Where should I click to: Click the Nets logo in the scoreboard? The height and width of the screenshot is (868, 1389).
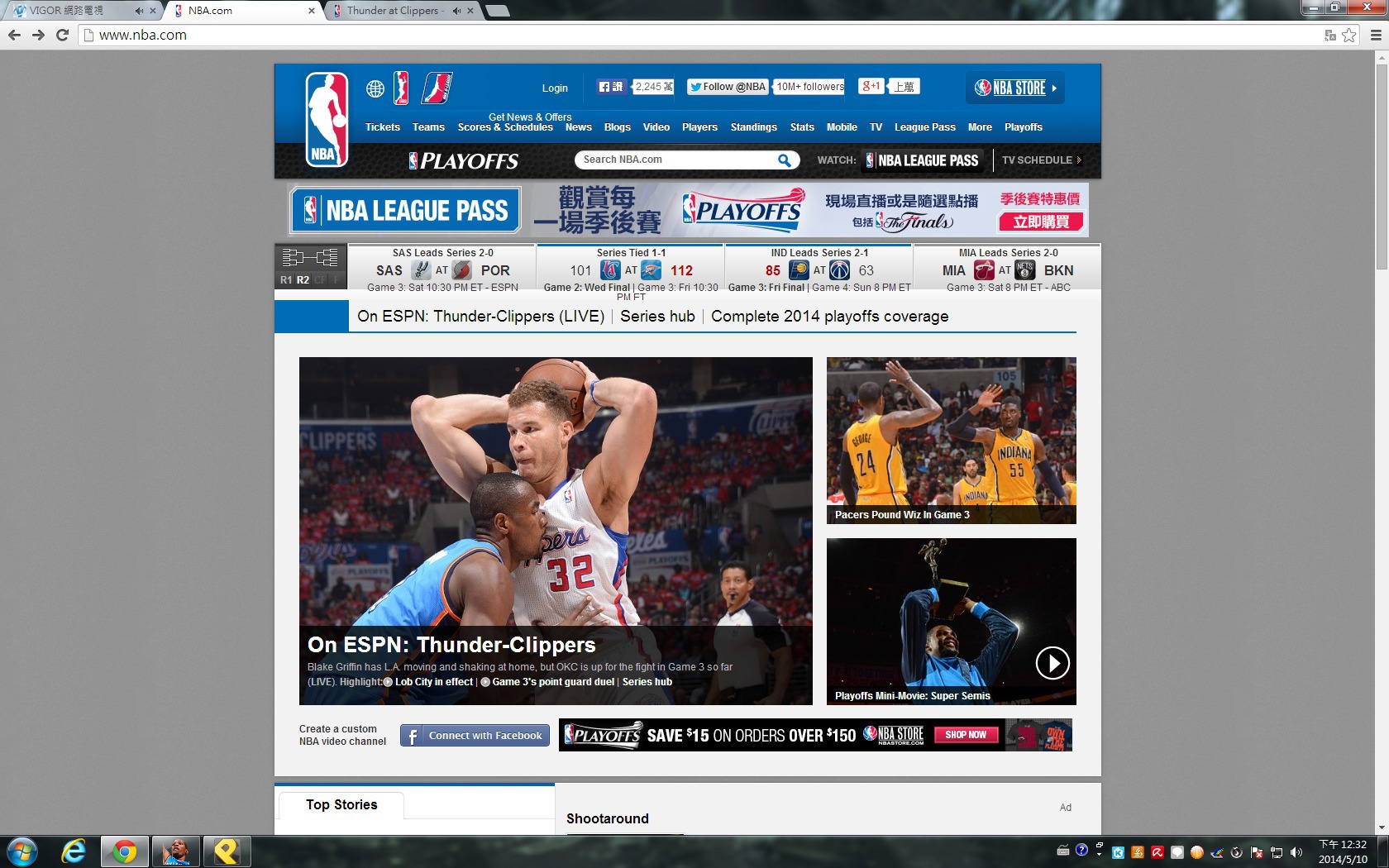click(1025, 269)
